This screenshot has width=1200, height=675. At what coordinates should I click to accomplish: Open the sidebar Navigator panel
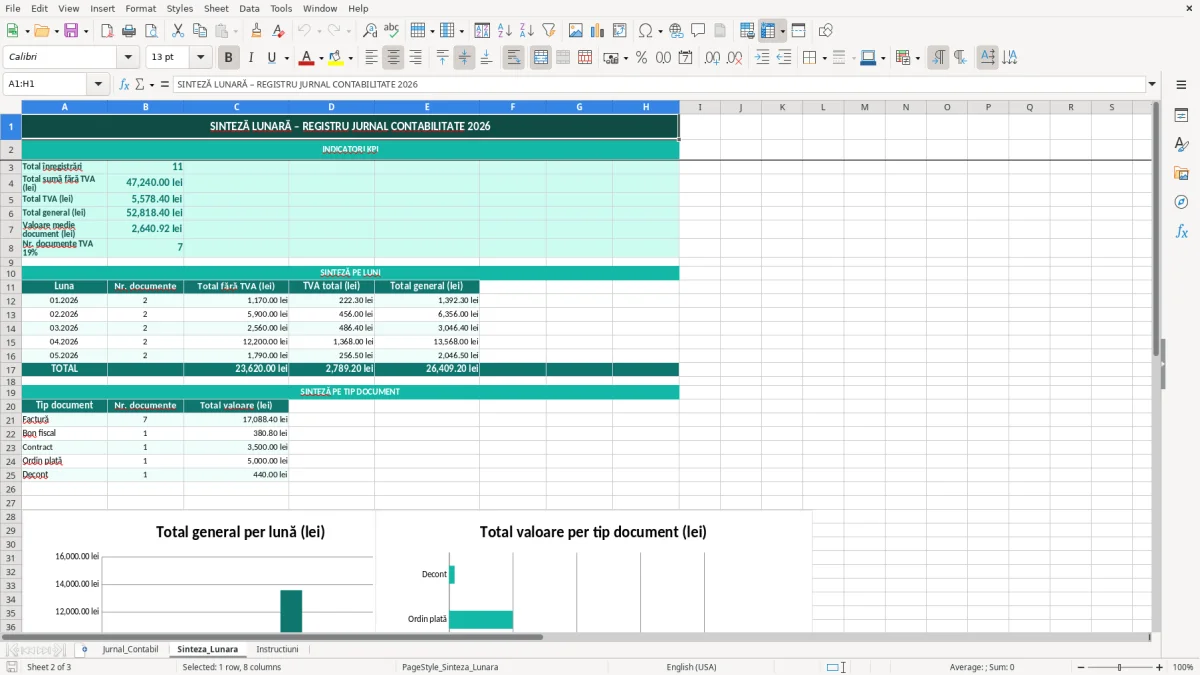pyautogui.click(x=1181, y=202)
